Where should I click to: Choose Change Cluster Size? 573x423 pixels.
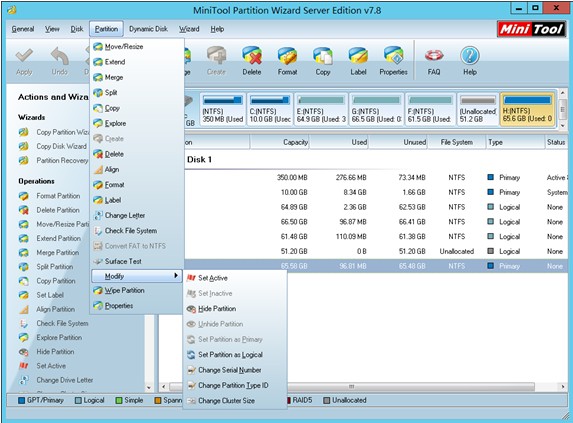click(235, 400)
